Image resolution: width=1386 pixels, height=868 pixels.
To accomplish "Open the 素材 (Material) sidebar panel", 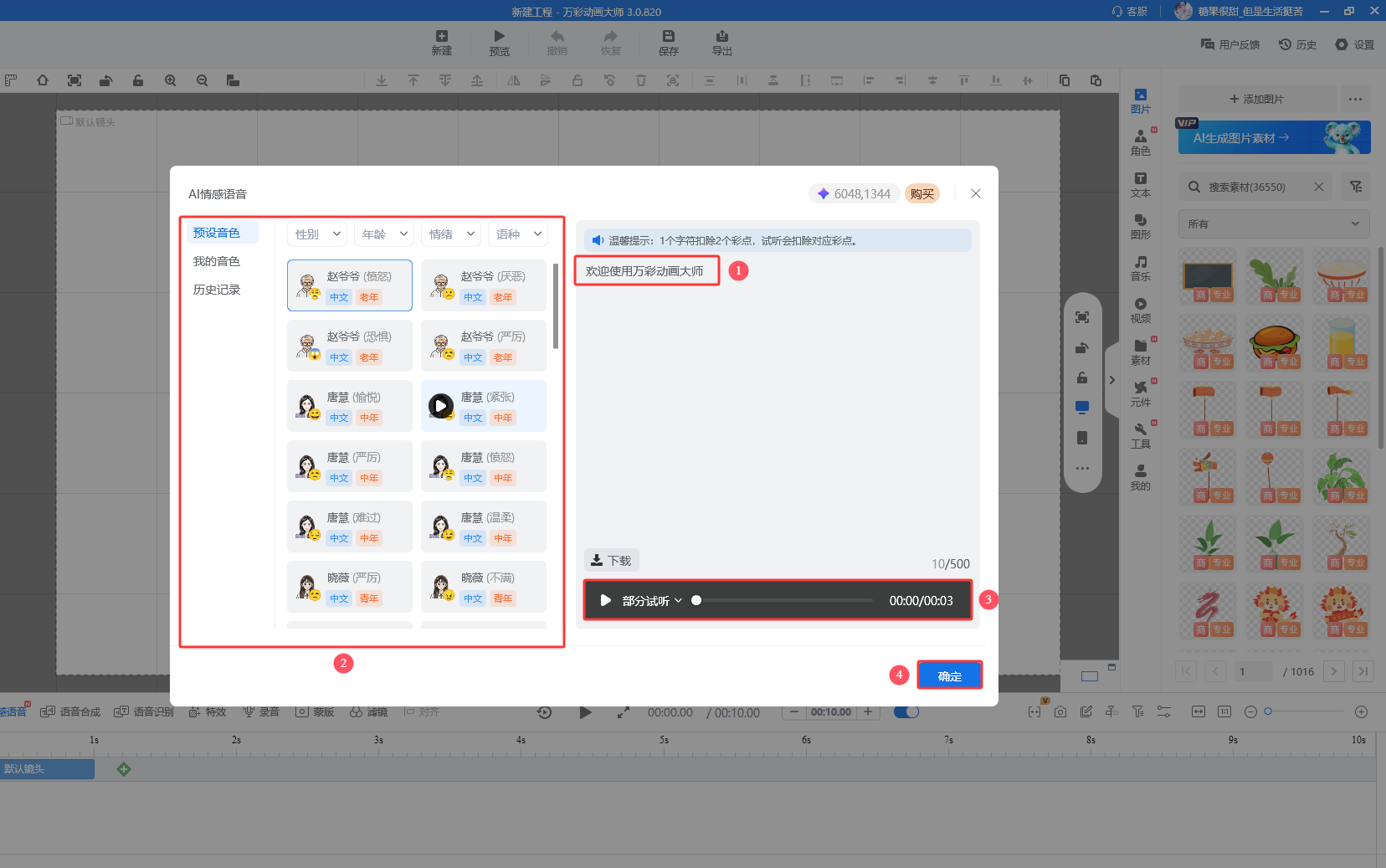I will (1140, 352).
